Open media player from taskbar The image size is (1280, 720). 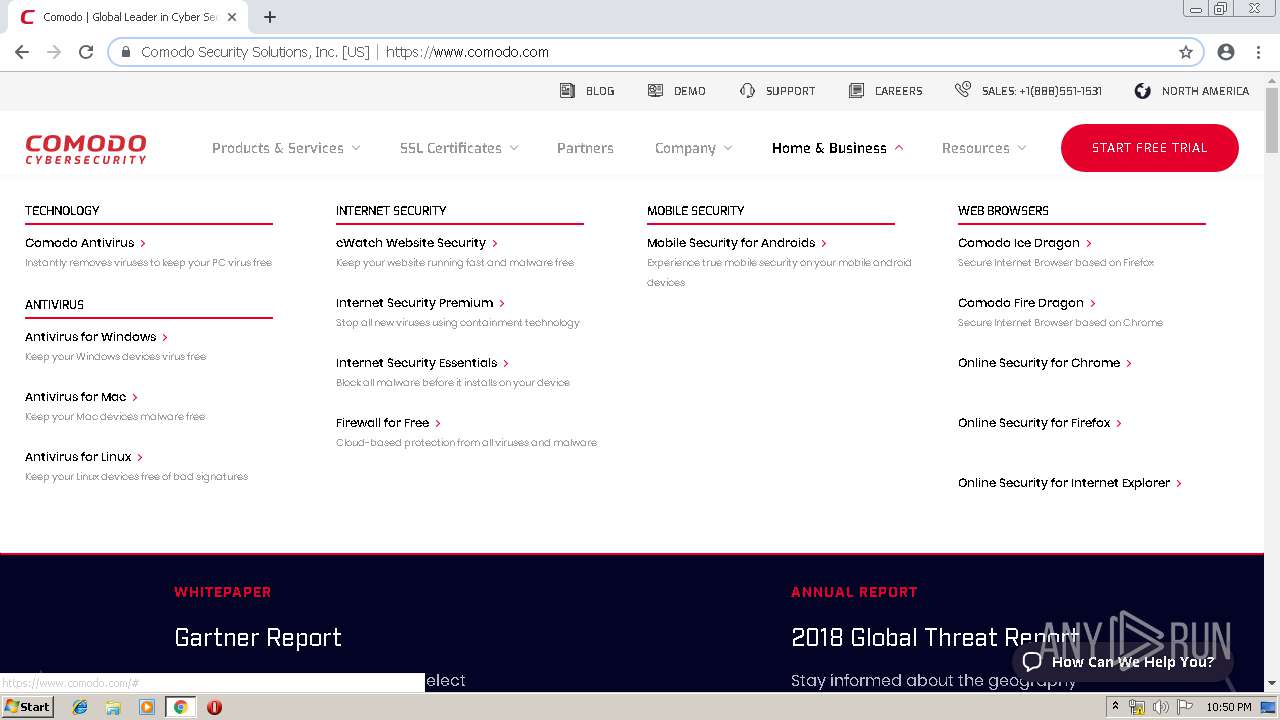(147, 707)
